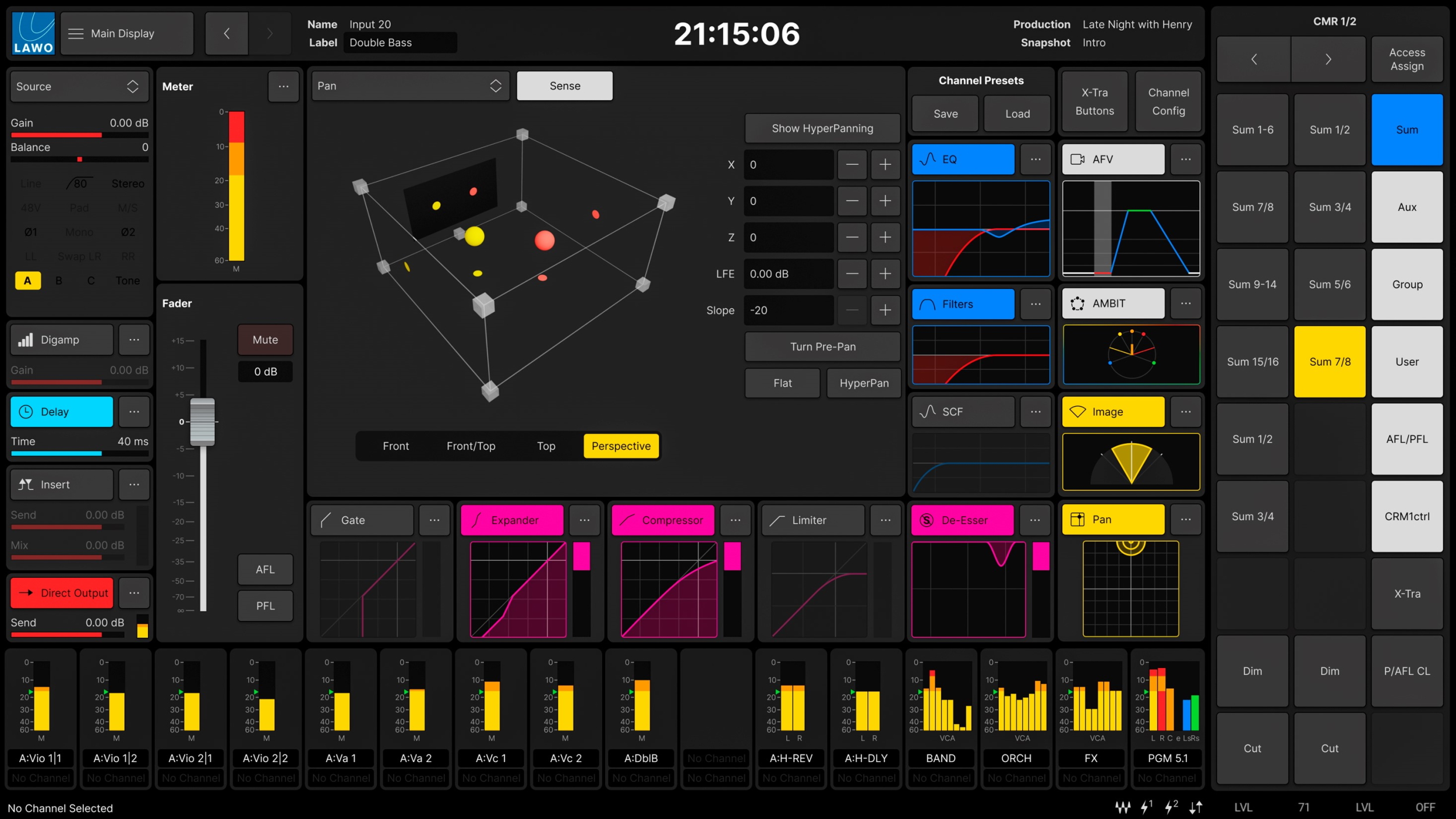Open the Pan view dropdown
Viewport: 1456px width, 819px height.
(x=410, y=86)
